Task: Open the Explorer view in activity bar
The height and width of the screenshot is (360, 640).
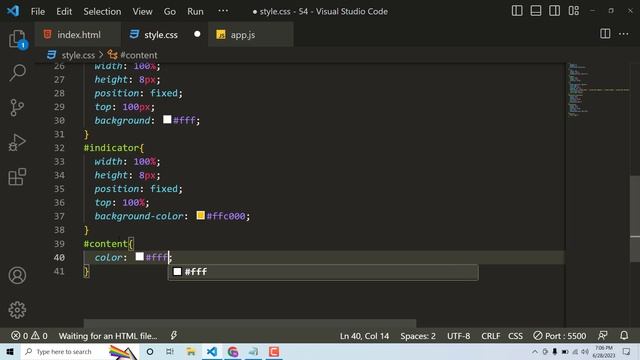Action: (17, 39)
